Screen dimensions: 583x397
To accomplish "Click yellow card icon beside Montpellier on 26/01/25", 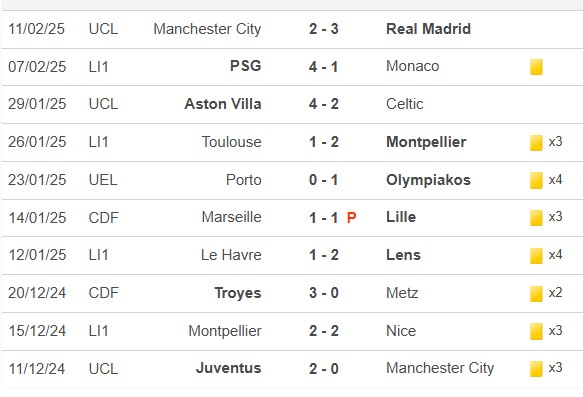I will 536,143.
